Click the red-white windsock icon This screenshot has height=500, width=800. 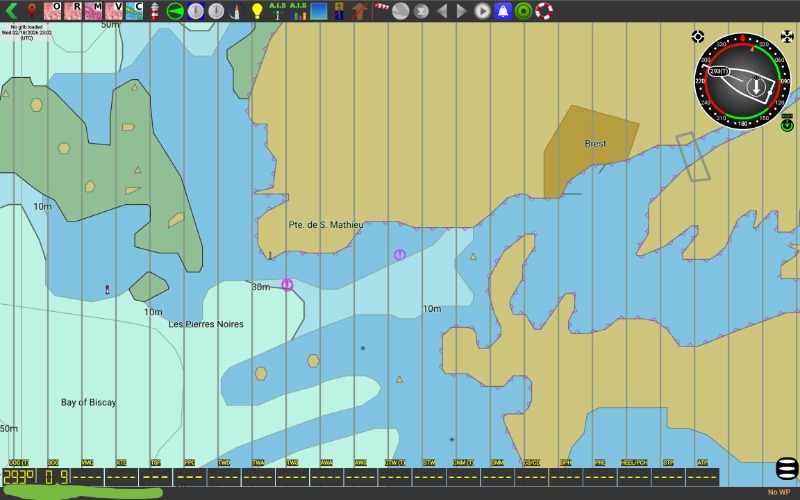point(381,11)
